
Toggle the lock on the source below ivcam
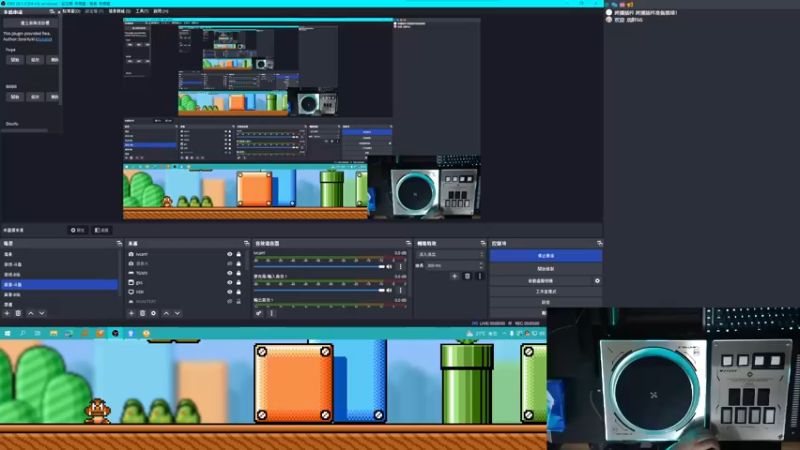238,264
